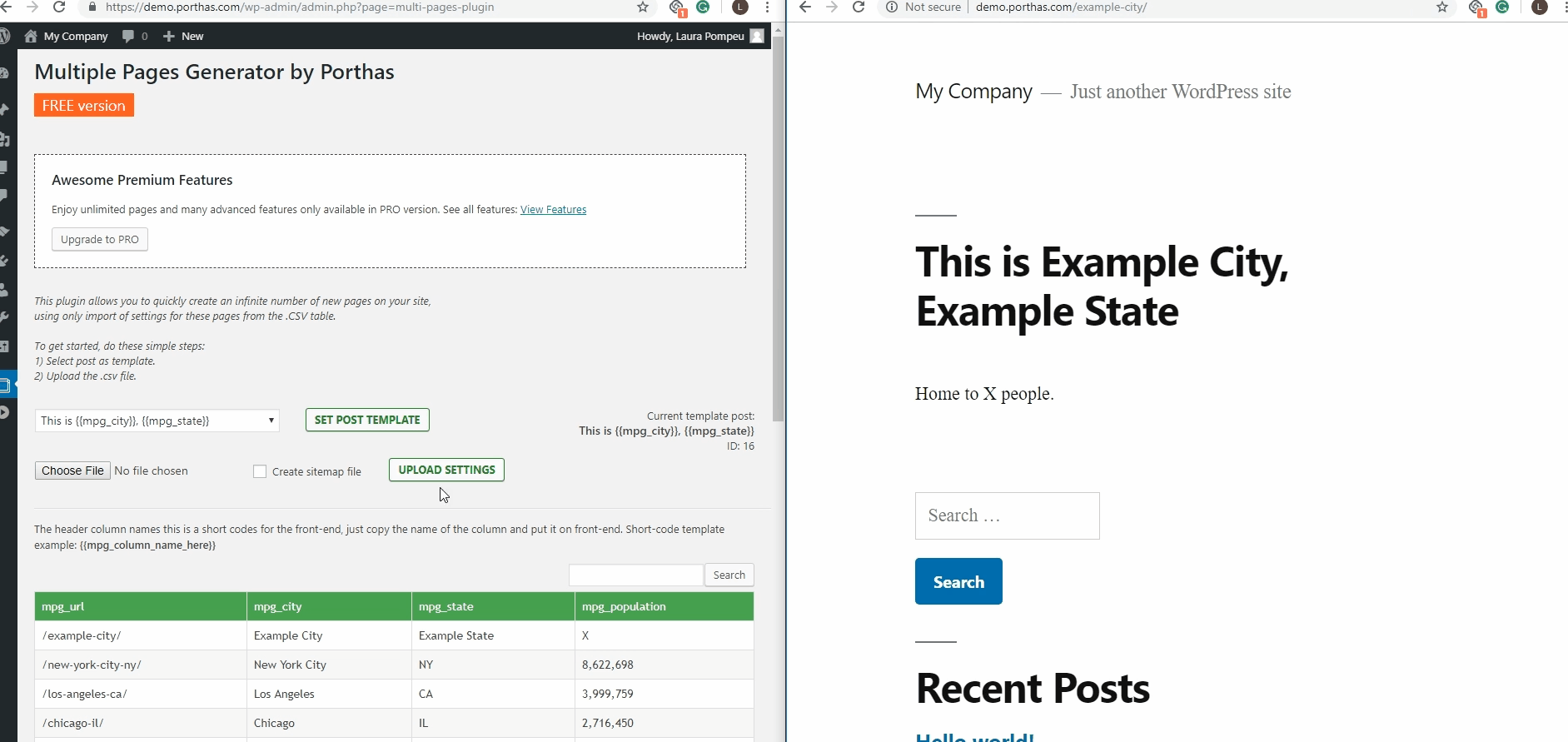Select the 8,622,698 population cell

coord(665,665)
